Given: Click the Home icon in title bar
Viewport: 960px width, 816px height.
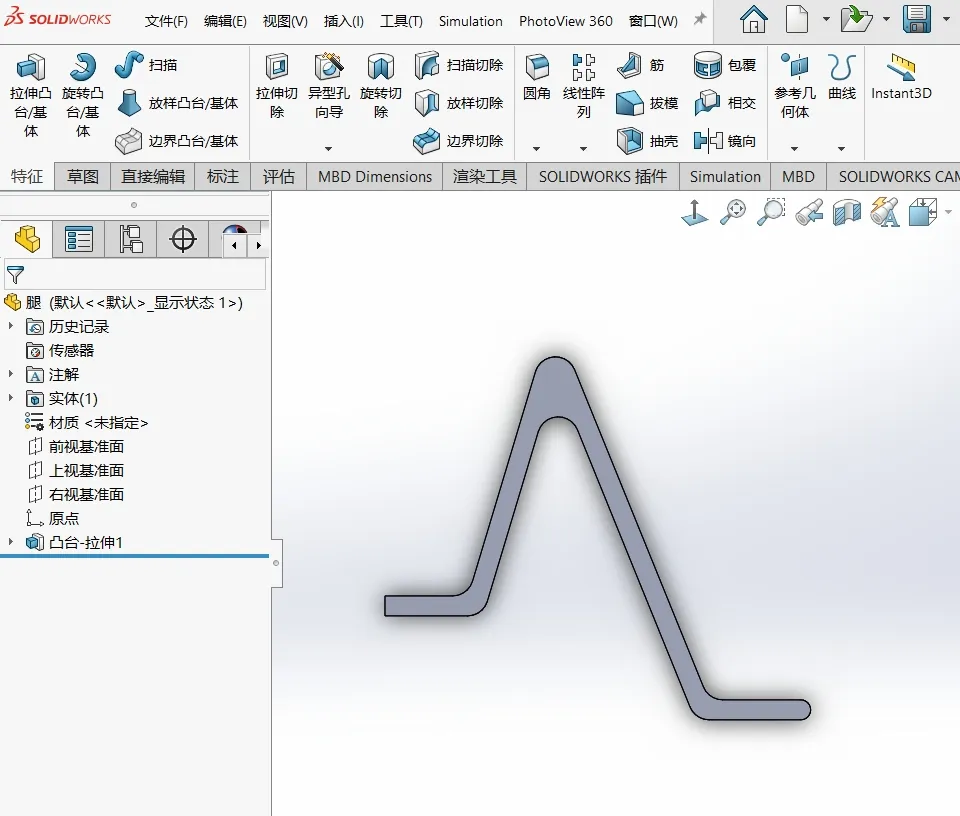Looking at the screenshot, I should tap(754, 20).
